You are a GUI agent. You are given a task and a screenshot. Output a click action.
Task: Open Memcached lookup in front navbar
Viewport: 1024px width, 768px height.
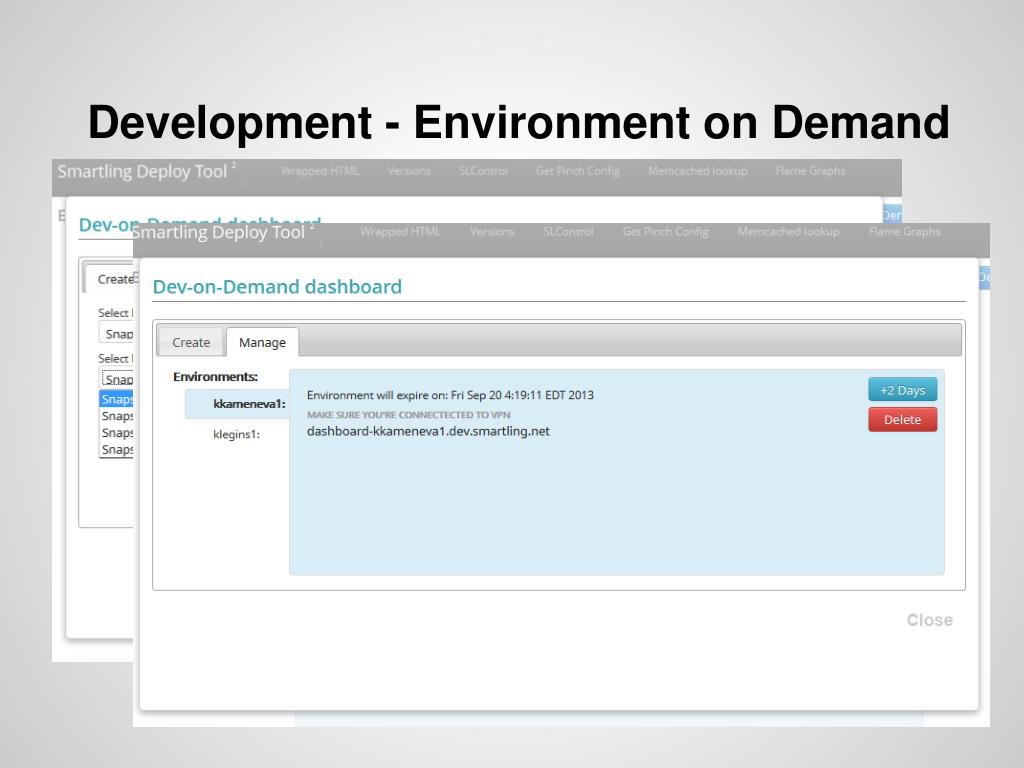788,232
